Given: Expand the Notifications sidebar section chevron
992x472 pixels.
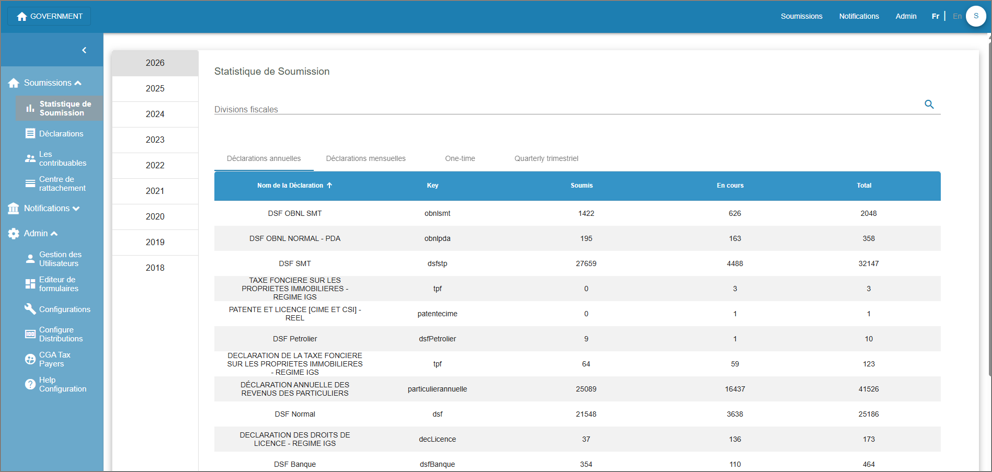Looking at the screenshot, I should pos(76,208).
